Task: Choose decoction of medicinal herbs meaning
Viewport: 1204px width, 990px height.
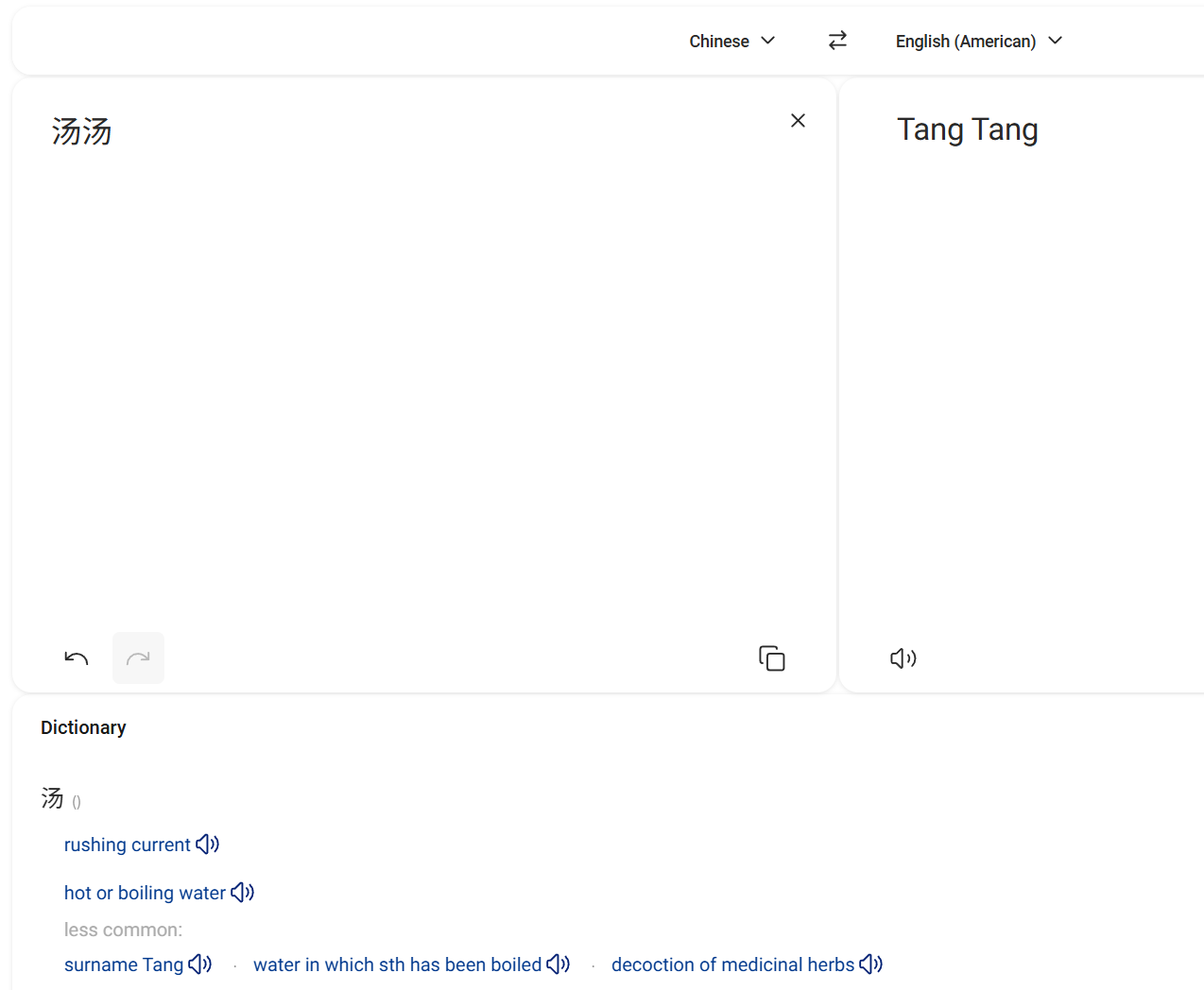Action: [732, 964]
